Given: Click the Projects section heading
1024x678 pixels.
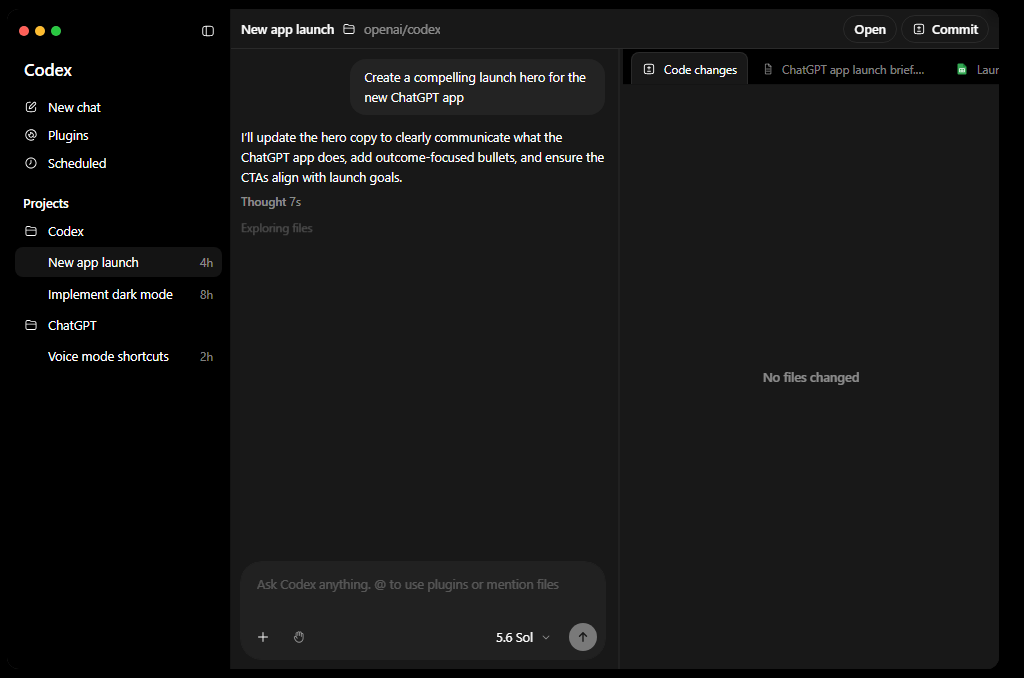Looking at the screenshot, I should tap(46, 203).
